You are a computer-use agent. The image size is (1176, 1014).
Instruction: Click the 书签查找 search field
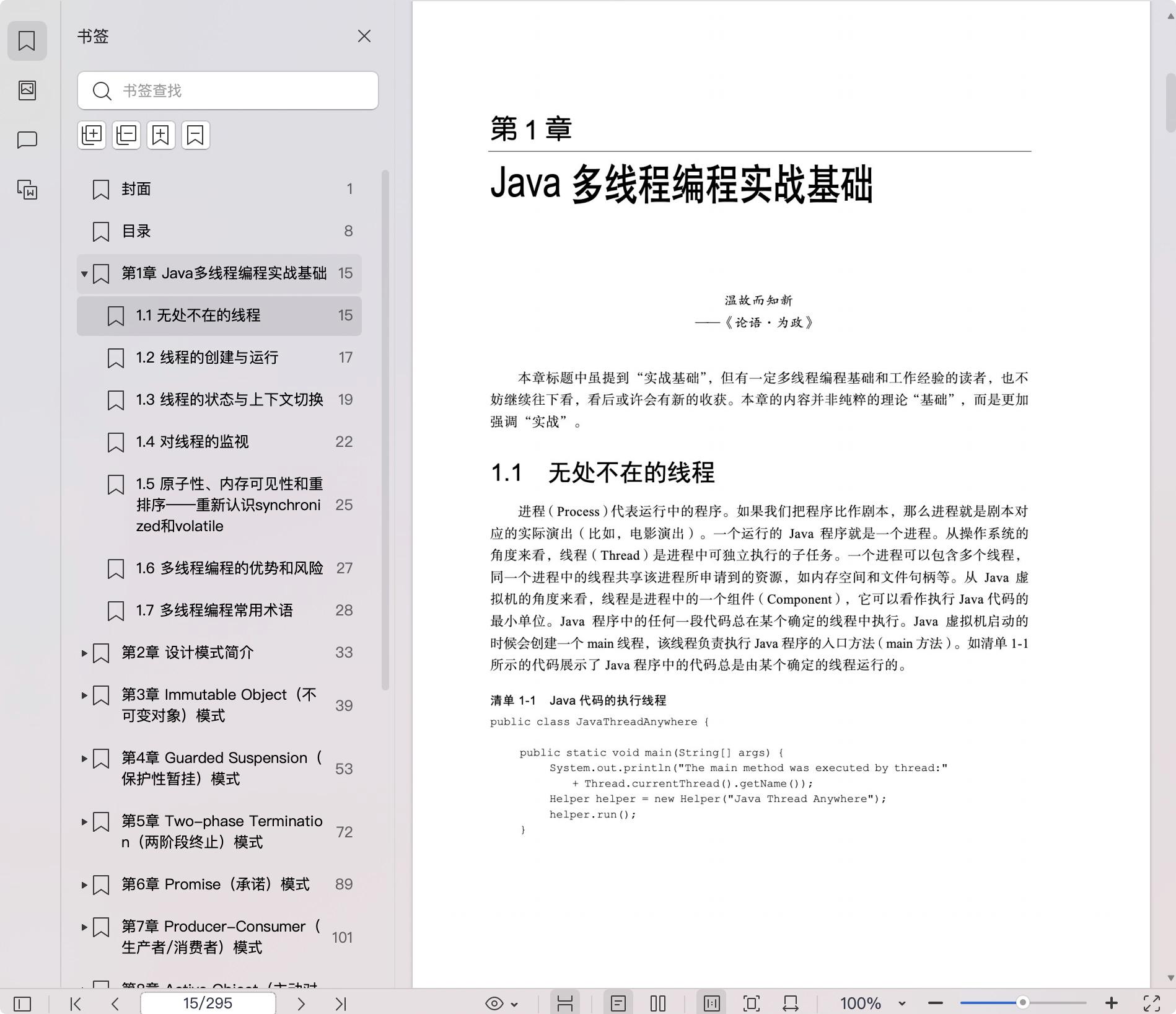[x=228, y=90]
